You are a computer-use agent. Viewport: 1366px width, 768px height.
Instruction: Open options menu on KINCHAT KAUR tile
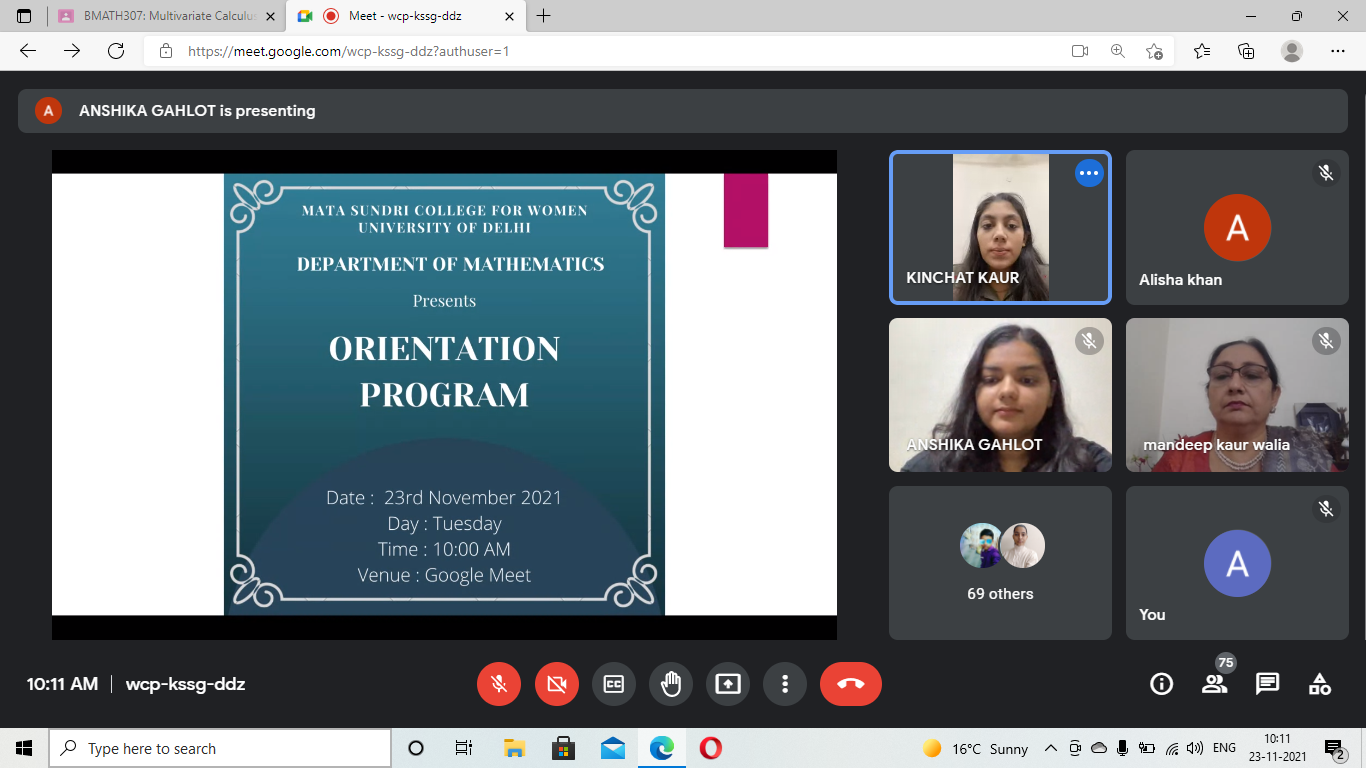point(1089,173)
